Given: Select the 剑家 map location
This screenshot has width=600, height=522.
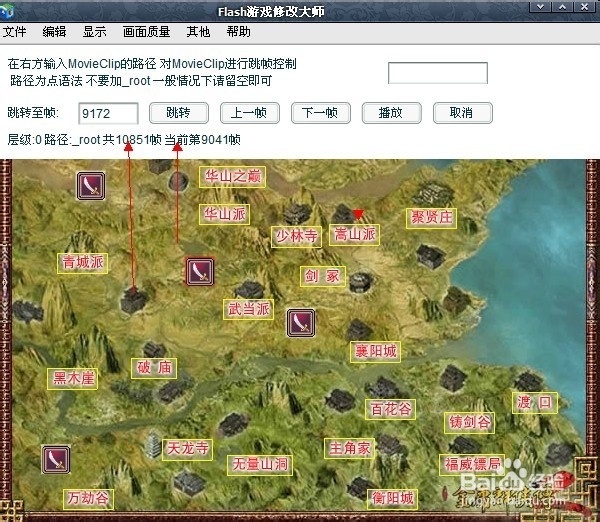Looking at the screenshot, I should pyautogui.click(x=323, y=276).
